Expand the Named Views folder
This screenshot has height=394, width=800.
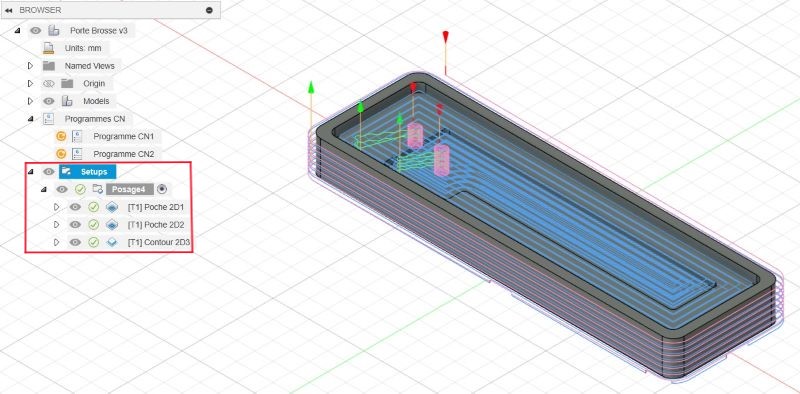click(30, 66)
